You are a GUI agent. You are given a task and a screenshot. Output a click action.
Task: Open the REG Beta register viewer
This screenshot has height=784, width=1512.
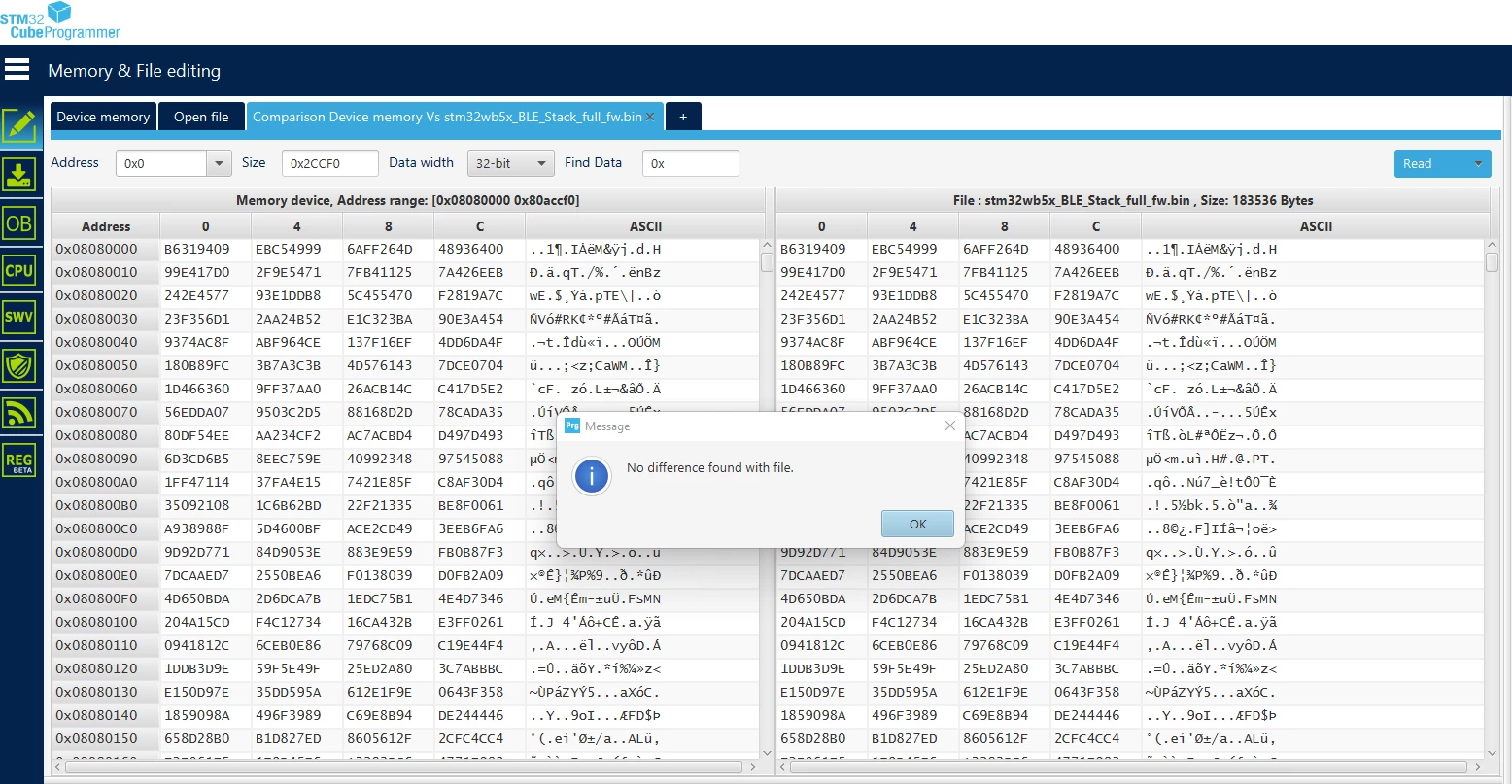click(x=19, y=460)
